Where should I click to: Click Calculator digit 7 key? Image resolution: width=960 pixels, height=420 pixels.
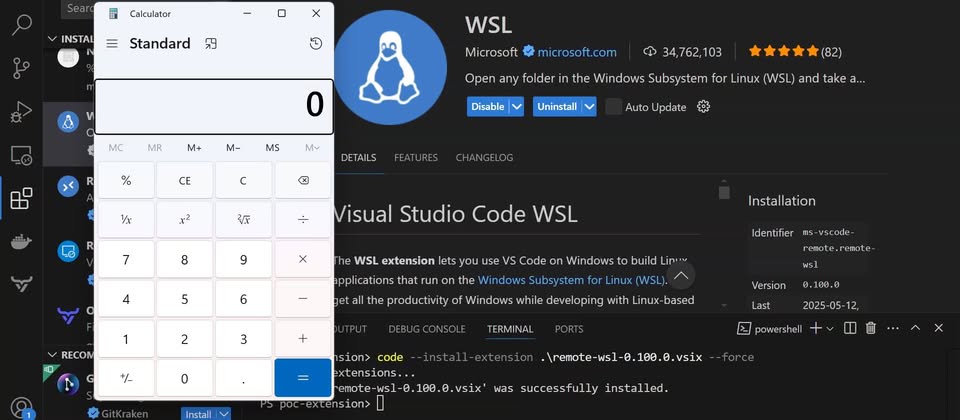(126, 259)
